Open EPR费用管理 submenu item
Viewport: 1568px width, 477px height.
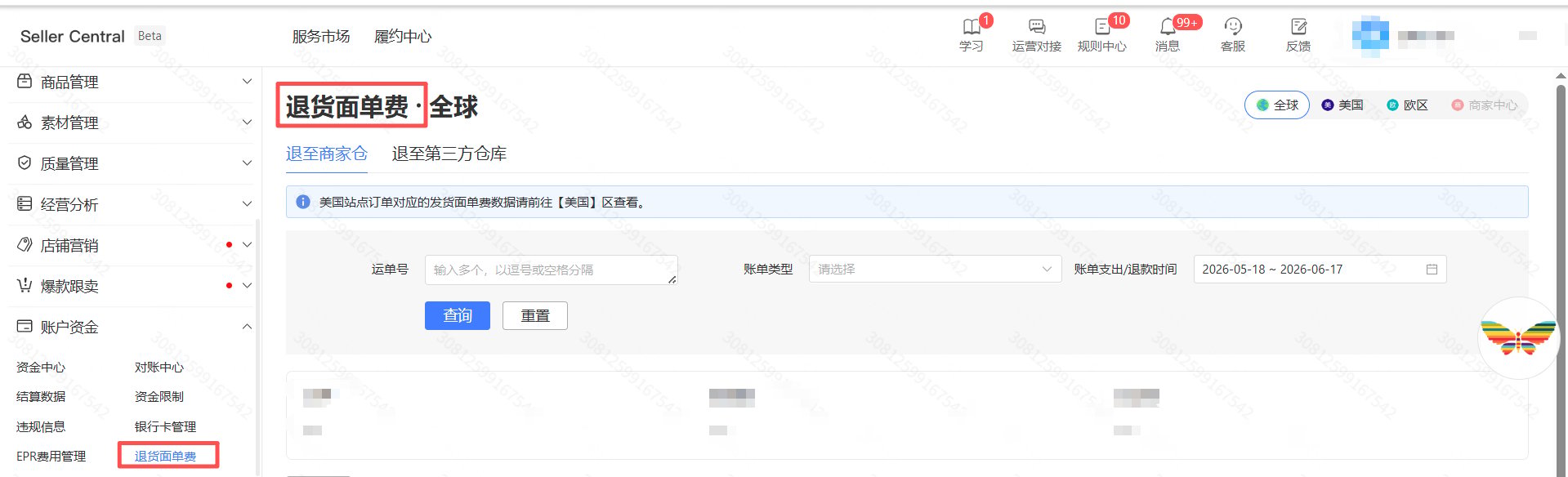[x=51, y=457]
